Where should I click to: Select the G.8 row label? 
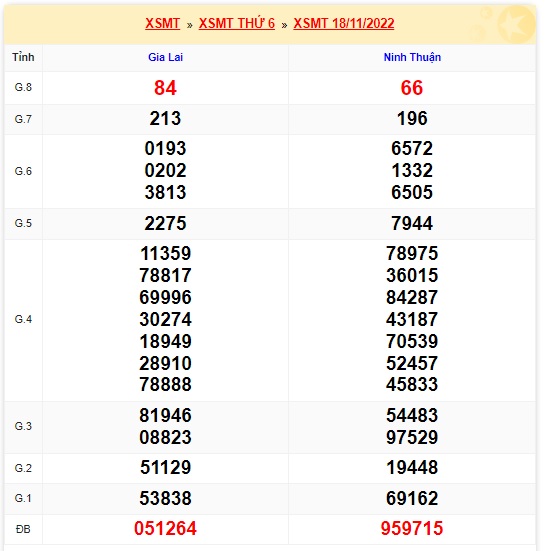point(23,87)
